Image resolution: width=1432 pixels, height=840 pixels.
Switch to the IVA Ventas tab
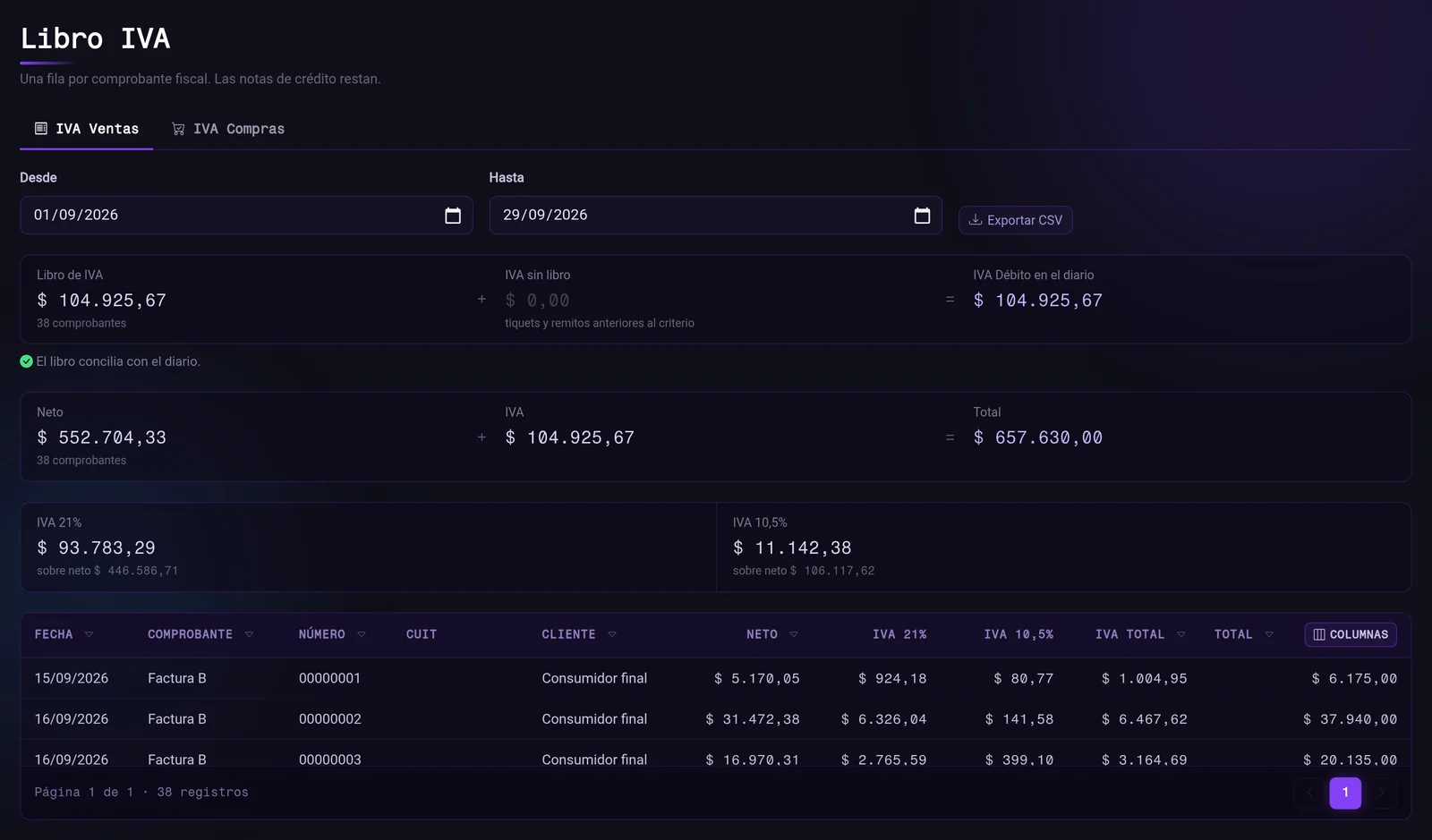pos(87,129)
